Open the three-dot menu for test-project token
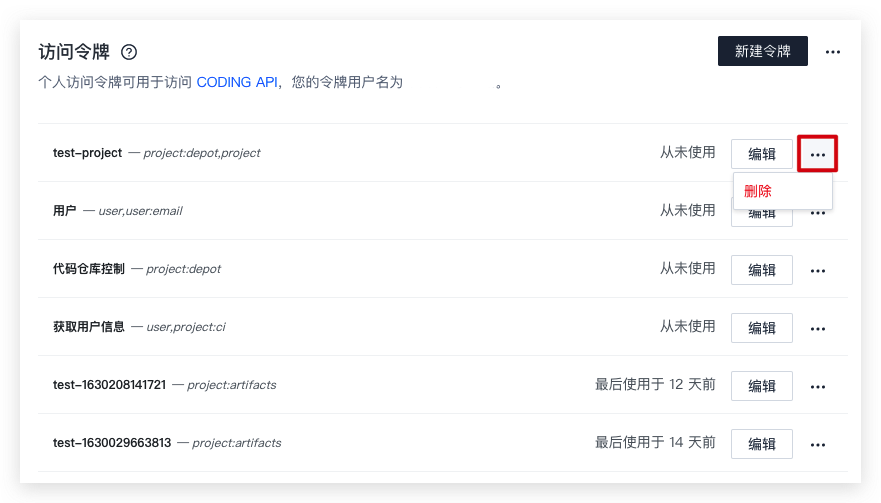Image resolution: width=881 pixels, height=503 pixels. point(818,154)
